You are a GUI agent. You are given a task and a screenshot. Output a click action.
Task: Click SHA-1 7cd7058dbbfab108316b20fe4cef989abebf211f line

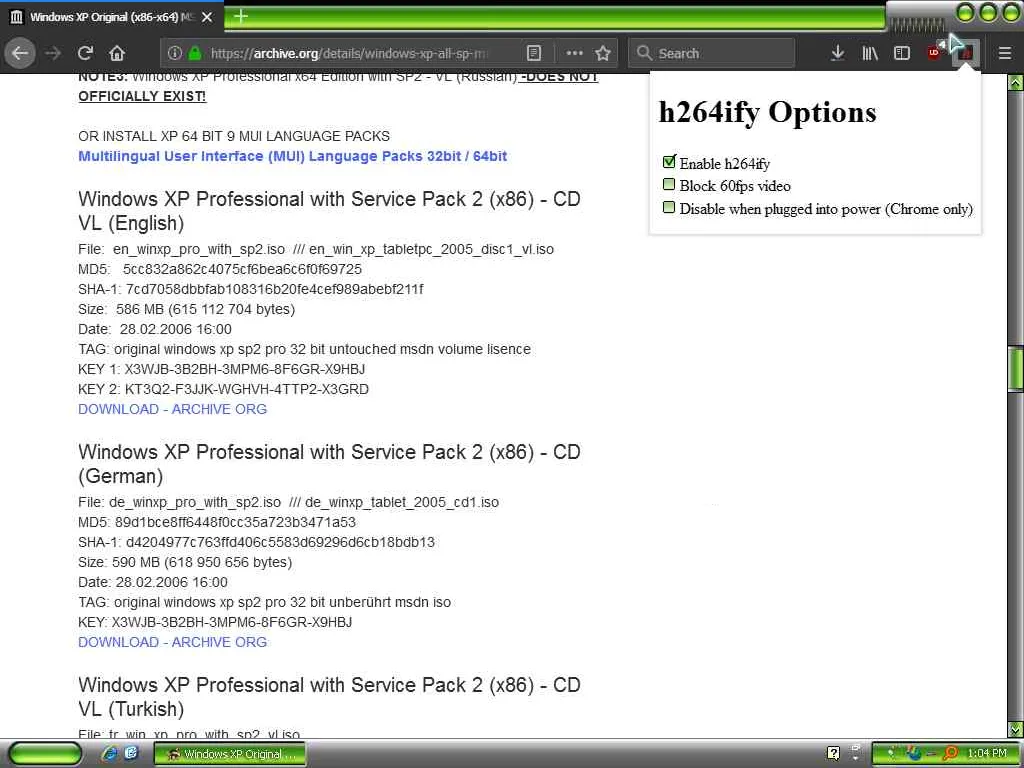pos(251,289)
